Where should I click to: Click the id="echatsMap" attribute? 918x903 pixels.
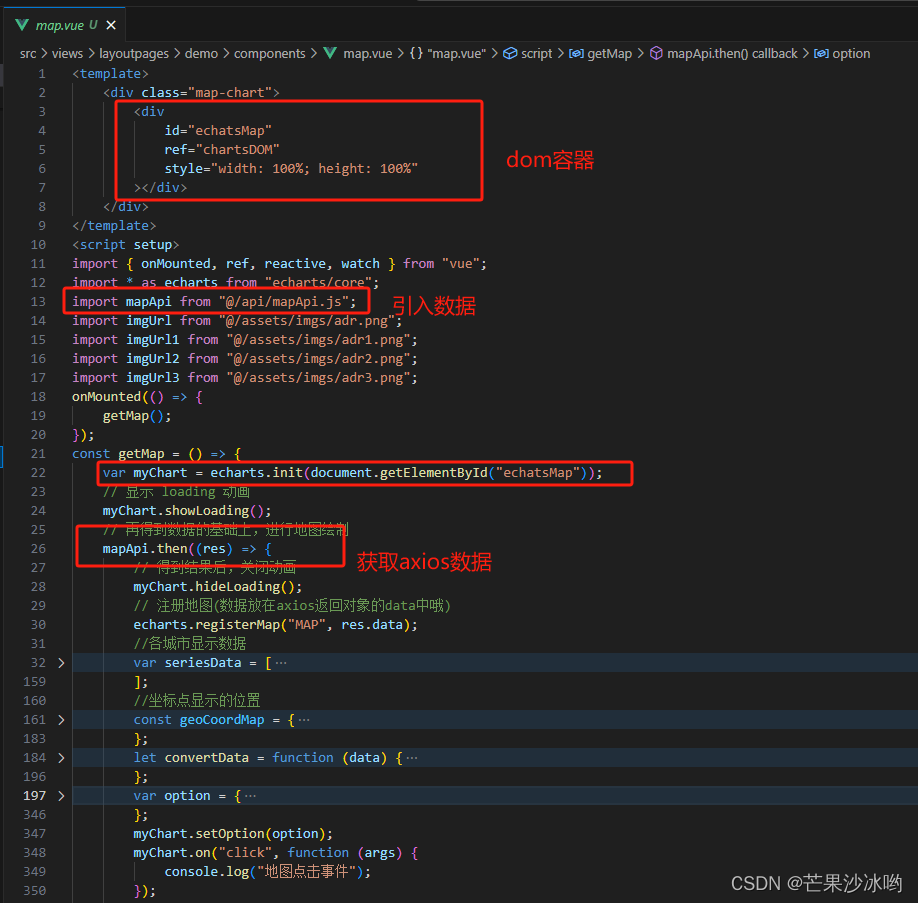218,131
